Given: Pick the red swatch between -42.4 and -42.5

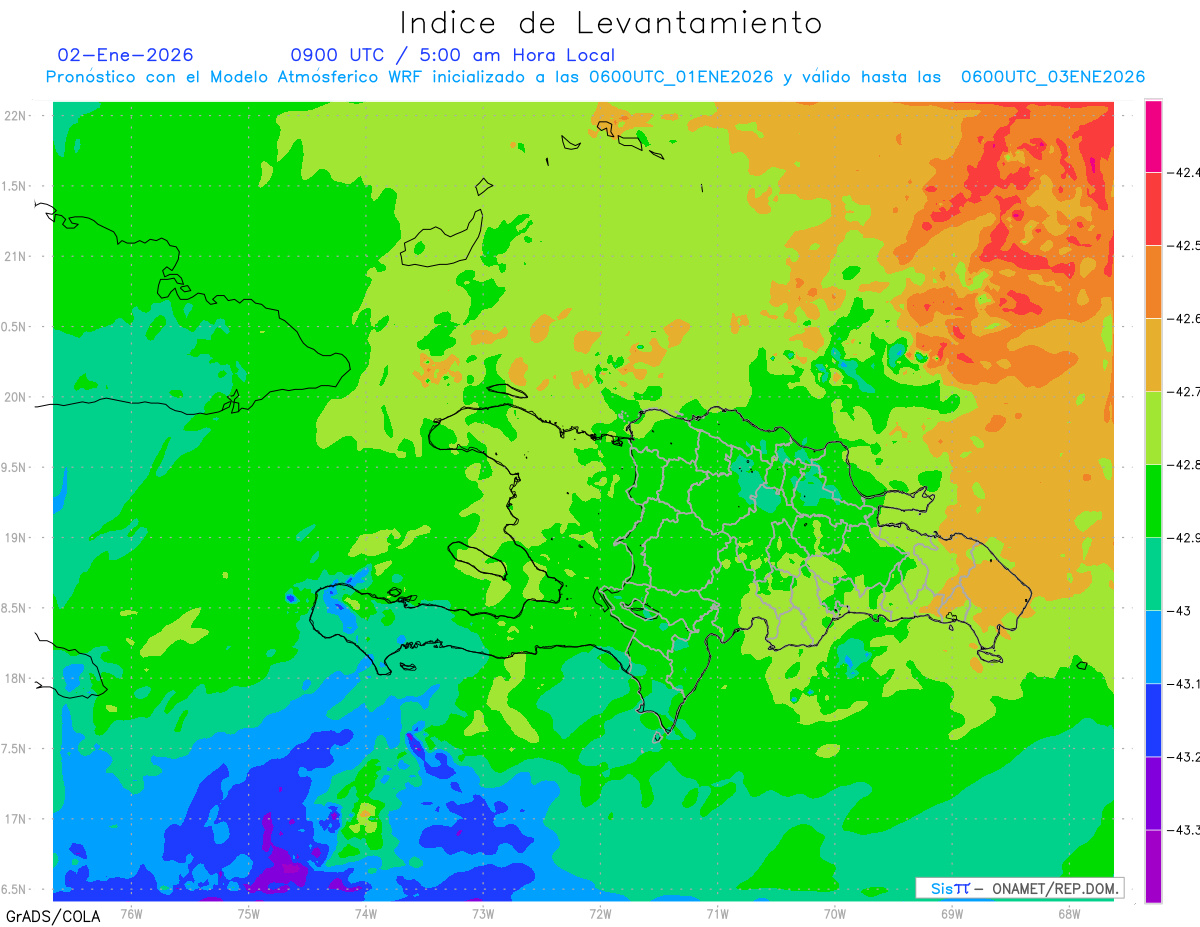Looking at the screenshot, I should point(1153,208).
